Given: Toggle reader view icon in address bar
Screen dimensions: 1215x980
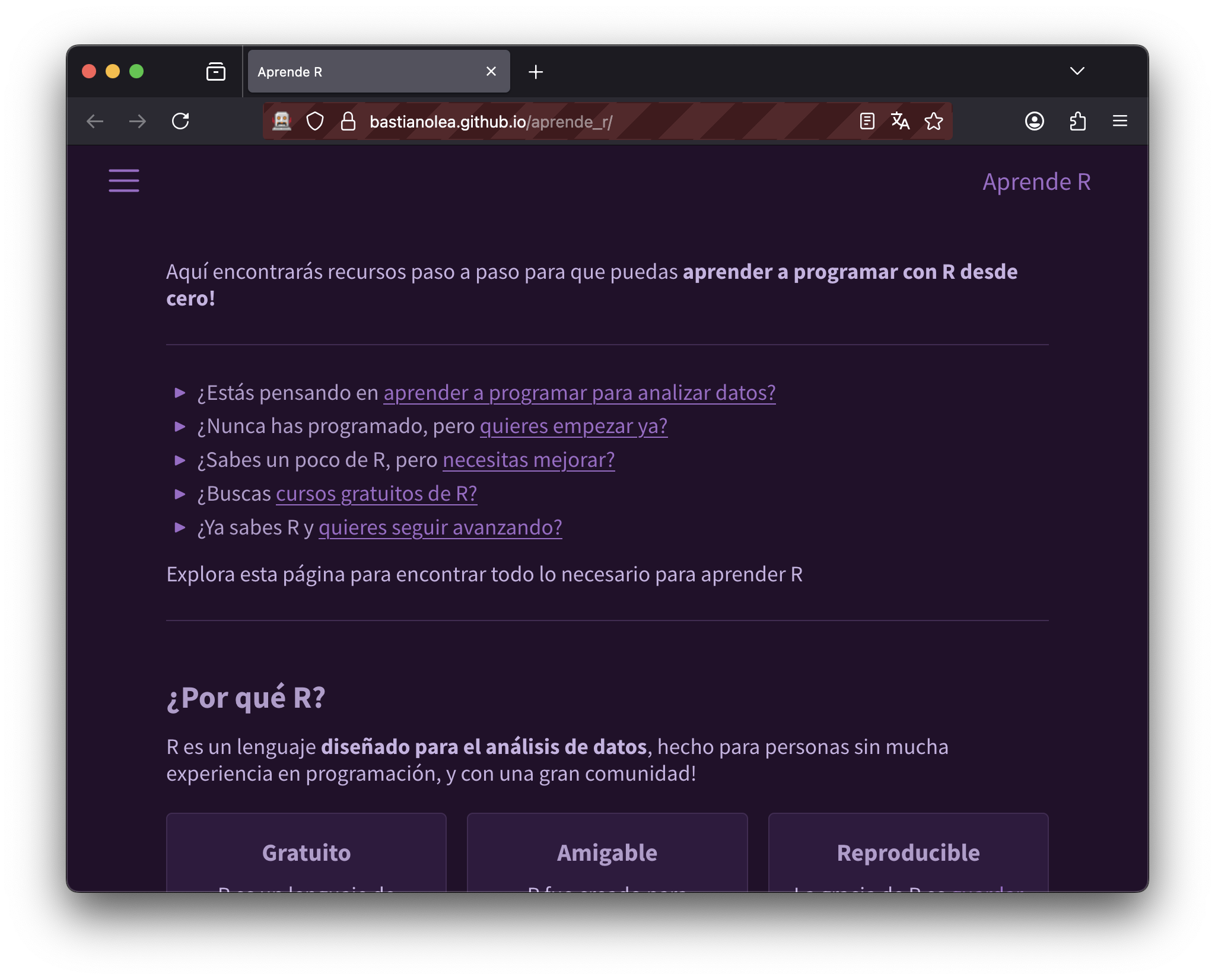Looking at the screenshot, I should [x=867, y=122].
